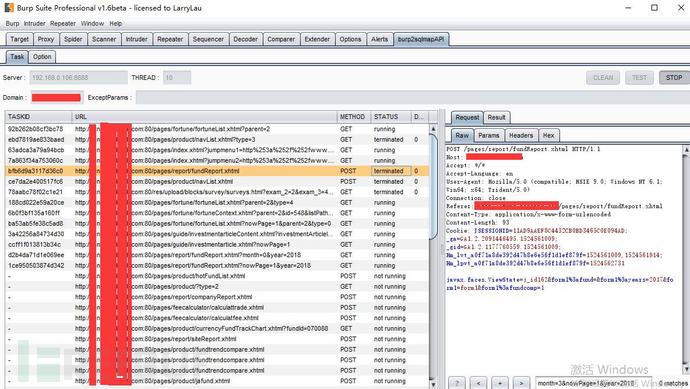The height and width of the screenshot is (389, 690).
Task: Click the search help question-mark button
Action: coord(457,383)
